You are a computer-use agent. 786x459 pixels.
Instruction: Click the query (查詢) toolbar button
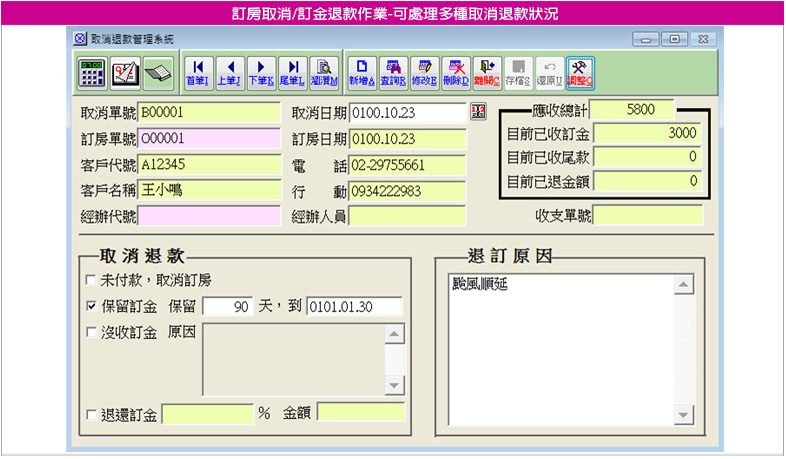coord(393,73)
